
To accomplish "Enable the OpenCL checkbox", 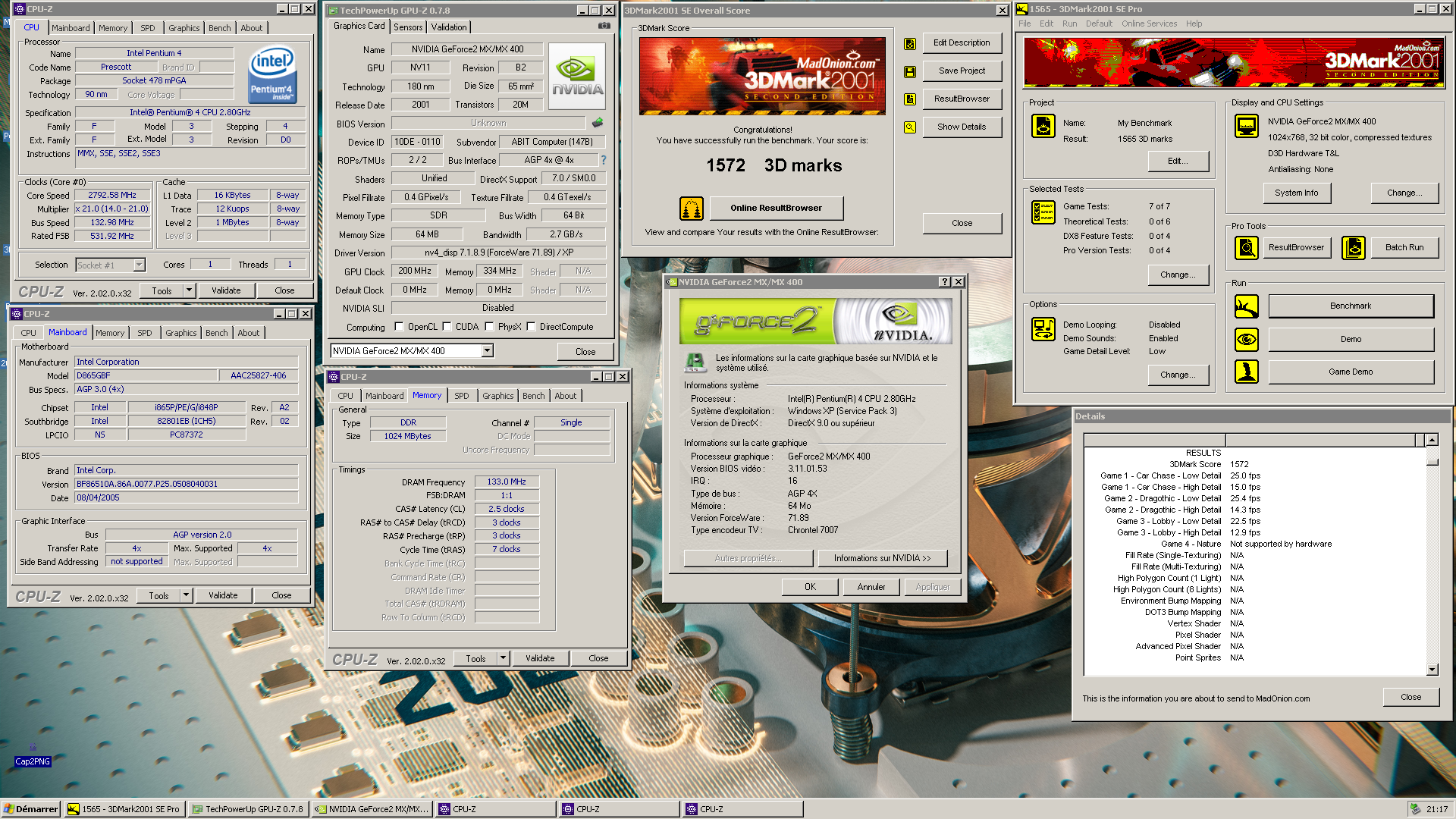I will 400,327.
